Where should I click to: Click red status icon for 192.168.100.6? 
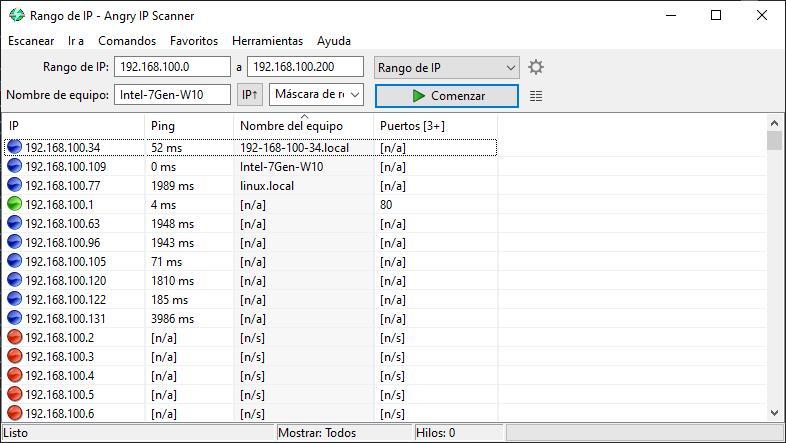click(x=15, y=413)
